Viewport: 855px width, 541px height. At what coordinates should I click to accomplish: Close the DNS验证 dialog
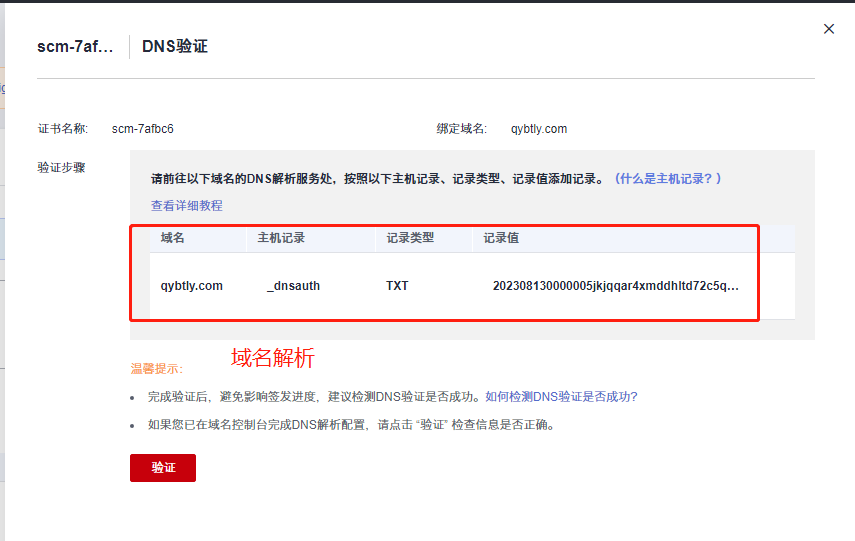point(828,29)
